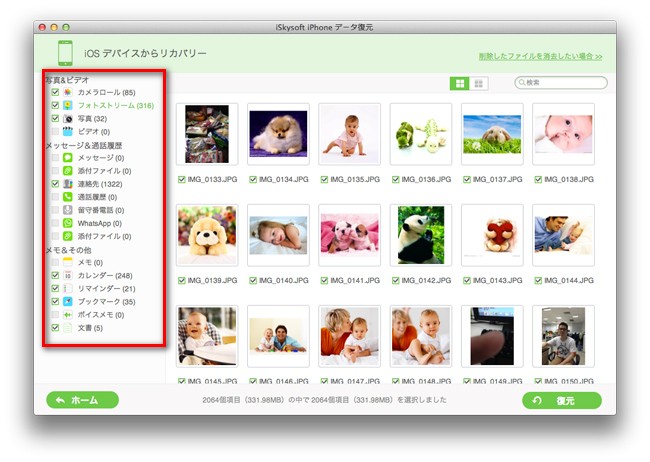Select the two puppies thumbnail IMG_0141
The width and height of the screenshot is (650, 462).
[x=349, y=235]
